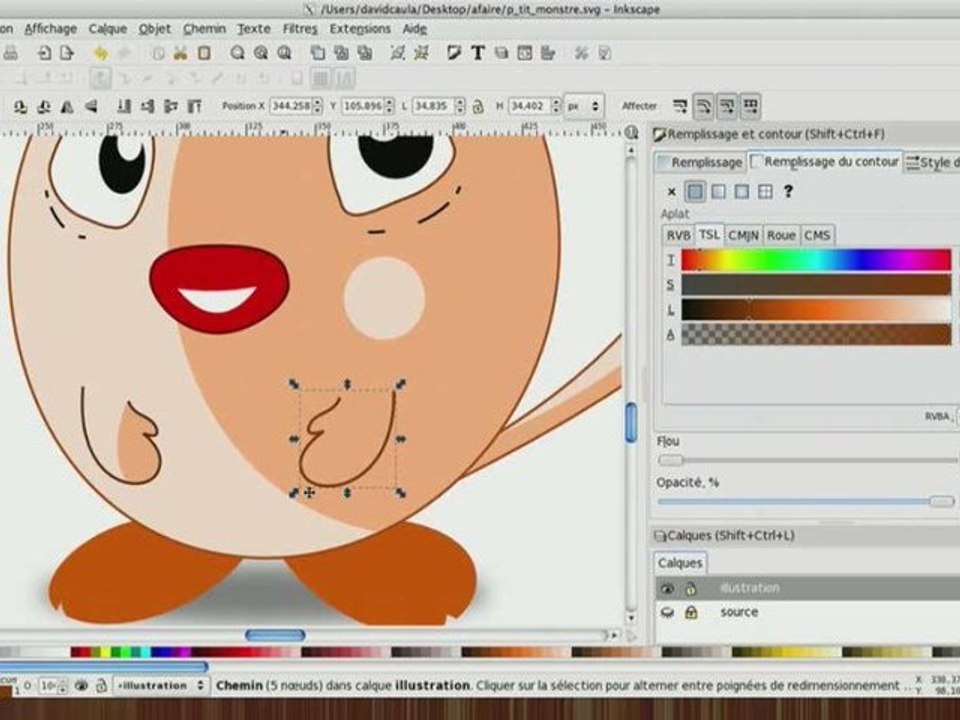Image resolution: width=960 pixels, height=720 pixels.
Task: Switch to the RVB color tab
Action: pos(678,235)
